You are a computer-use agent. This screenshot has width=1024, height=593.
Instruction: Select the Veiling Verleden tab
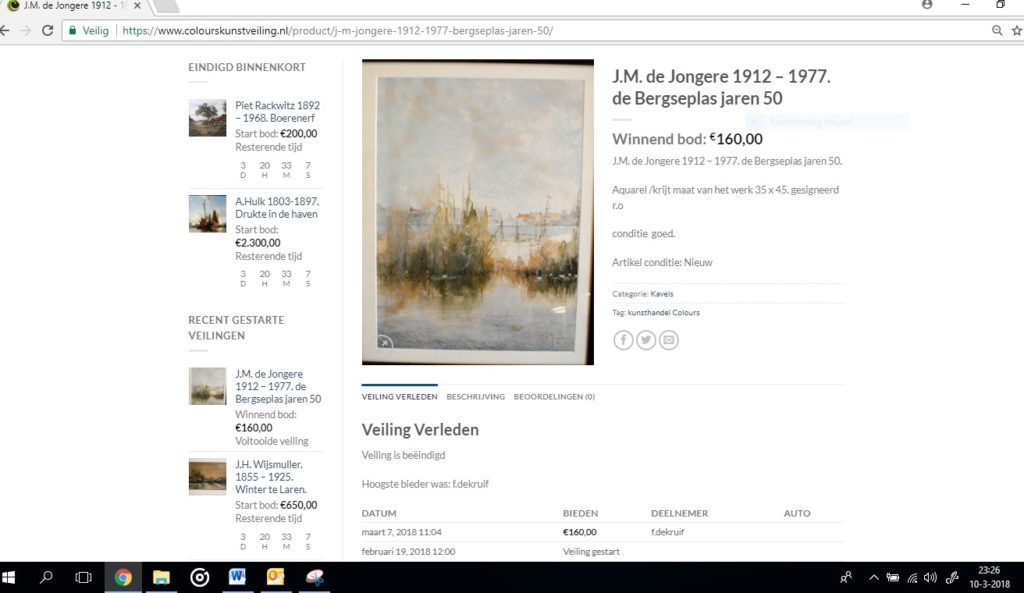click(400, 396)
